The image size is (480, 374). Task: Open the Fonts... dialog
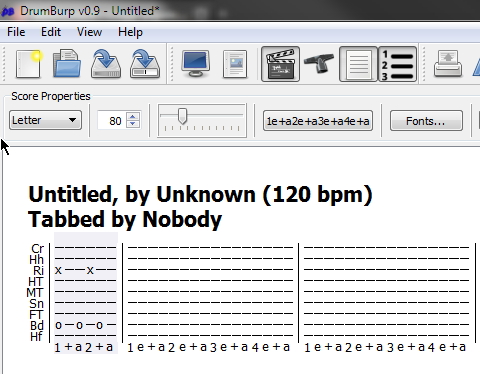tap(426, 121)
